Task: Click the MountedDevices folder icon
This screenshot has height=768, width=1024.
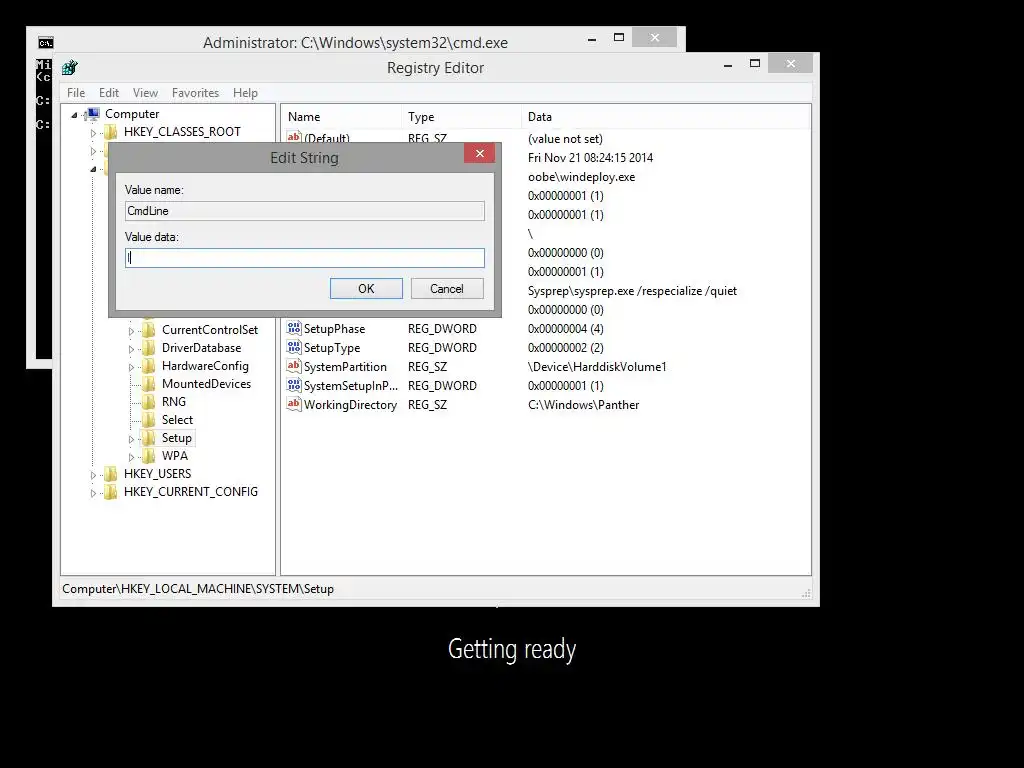Action: coord(149,384)
